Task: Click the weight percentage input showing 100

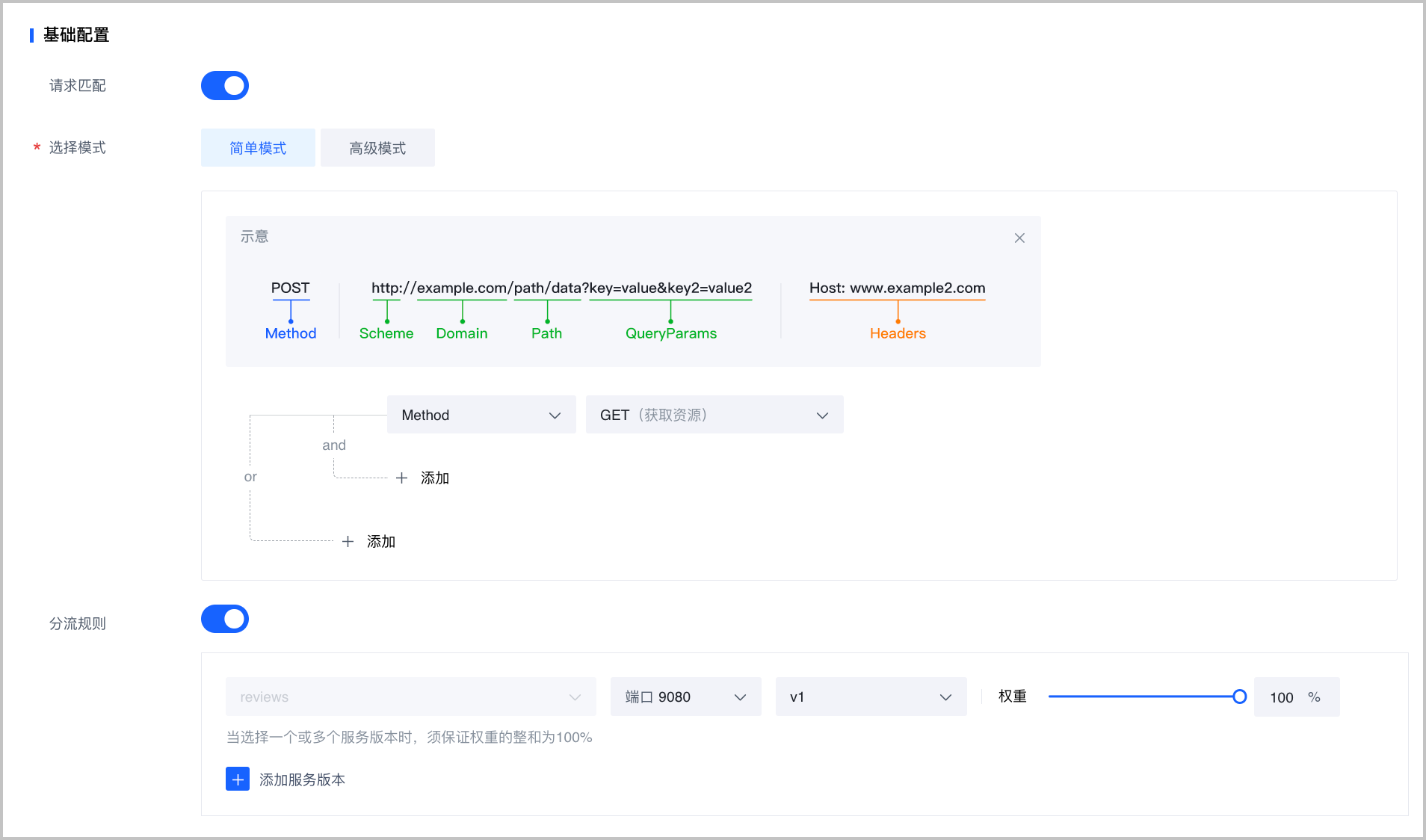Action: click(1283, 697)
